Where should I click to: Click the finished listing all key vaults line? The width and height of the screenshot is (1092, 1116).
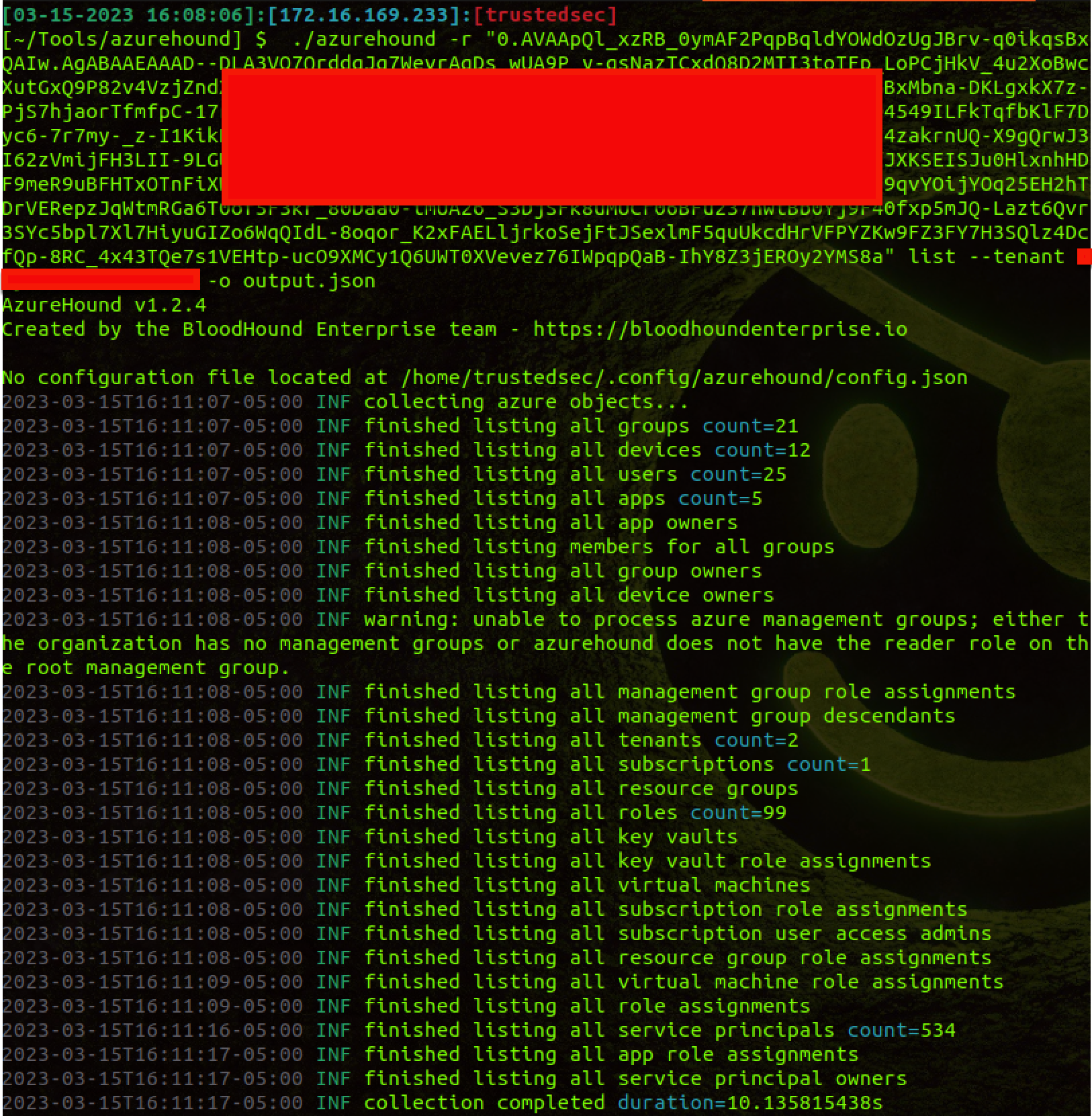(x=551, y=837)
